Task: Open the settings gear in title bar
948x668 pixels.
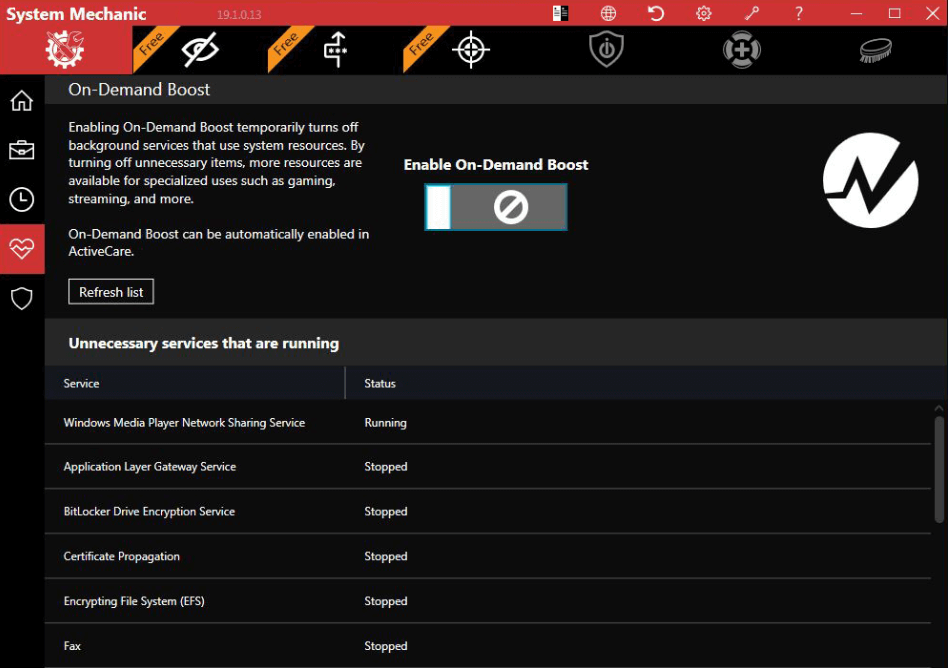Action: (704, 13)
